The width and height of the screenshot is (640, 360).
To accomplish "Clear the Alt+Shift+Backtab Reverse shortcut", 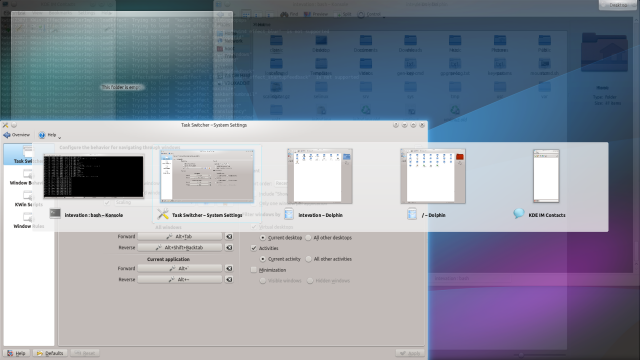I will 229,247.
